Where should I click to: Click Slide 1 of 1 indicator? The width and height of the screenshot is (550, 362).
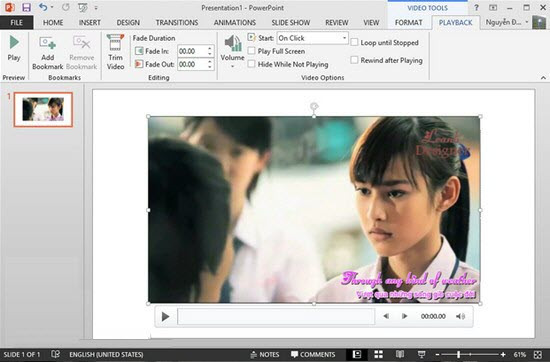click(x=22, y=355)
